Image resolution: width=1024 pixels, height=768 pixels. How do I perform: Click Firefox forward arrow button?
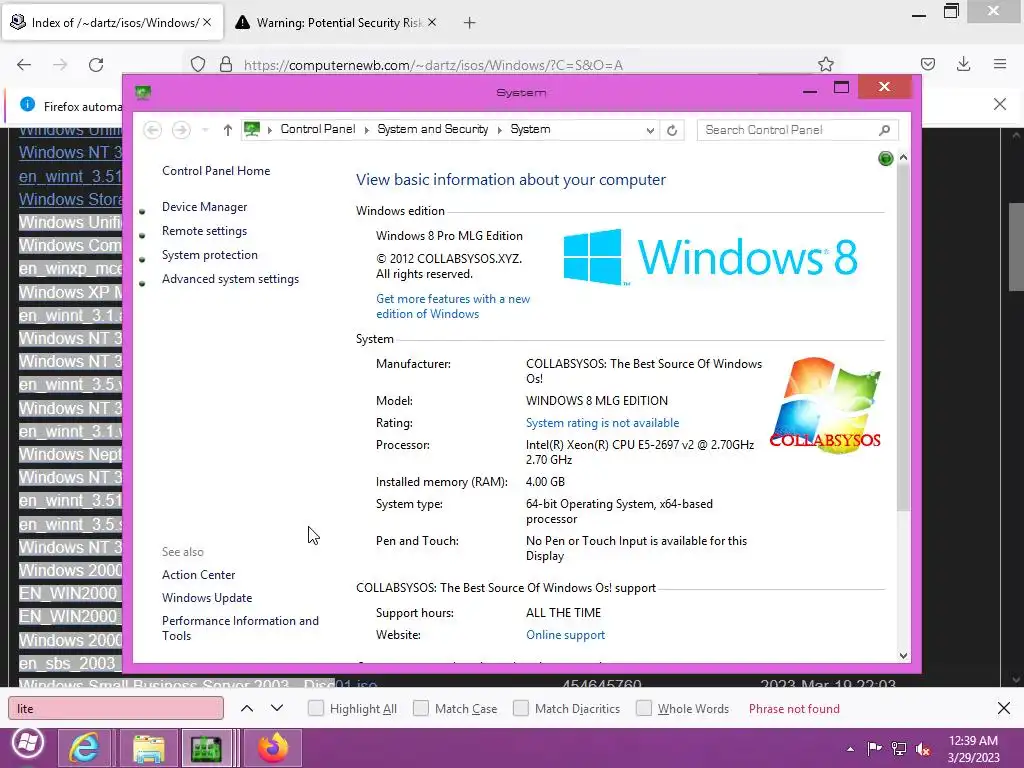pyautogui.click(x=60, y=64)
